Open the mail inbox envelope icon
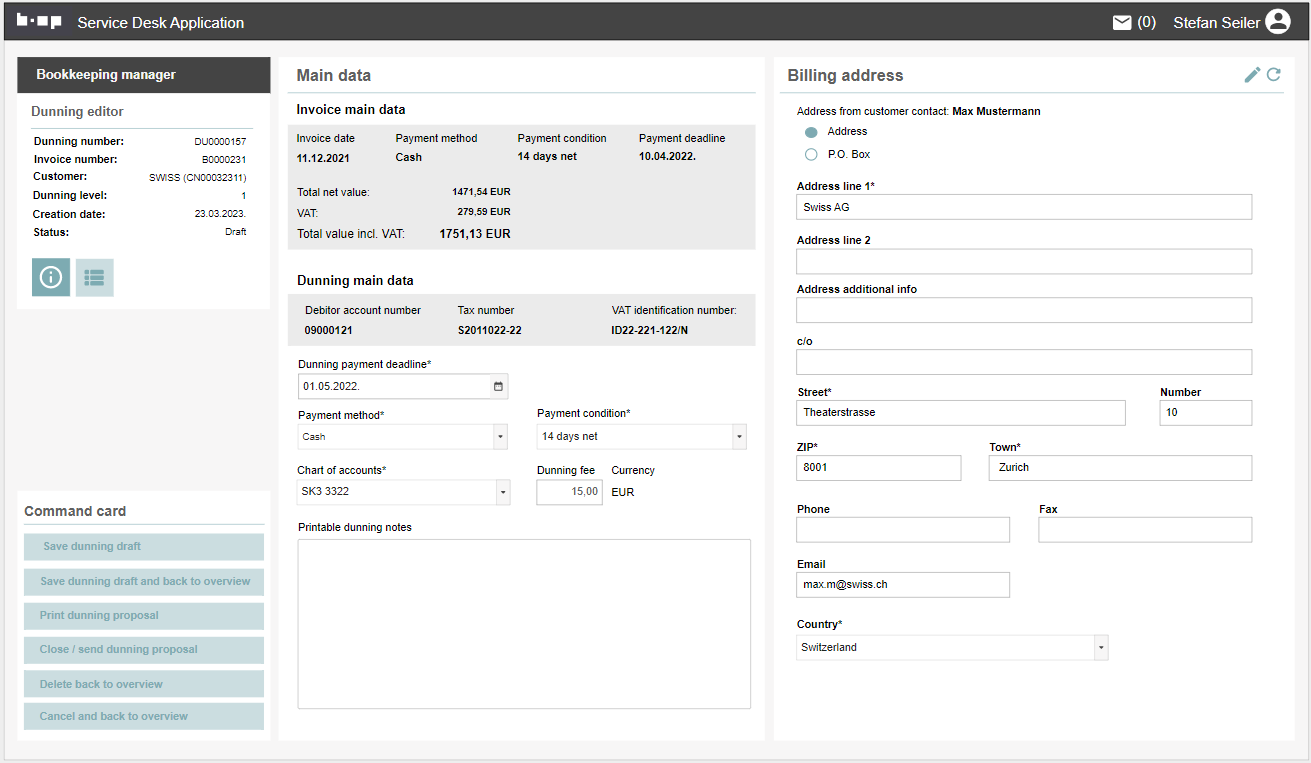 point(1122,22)
